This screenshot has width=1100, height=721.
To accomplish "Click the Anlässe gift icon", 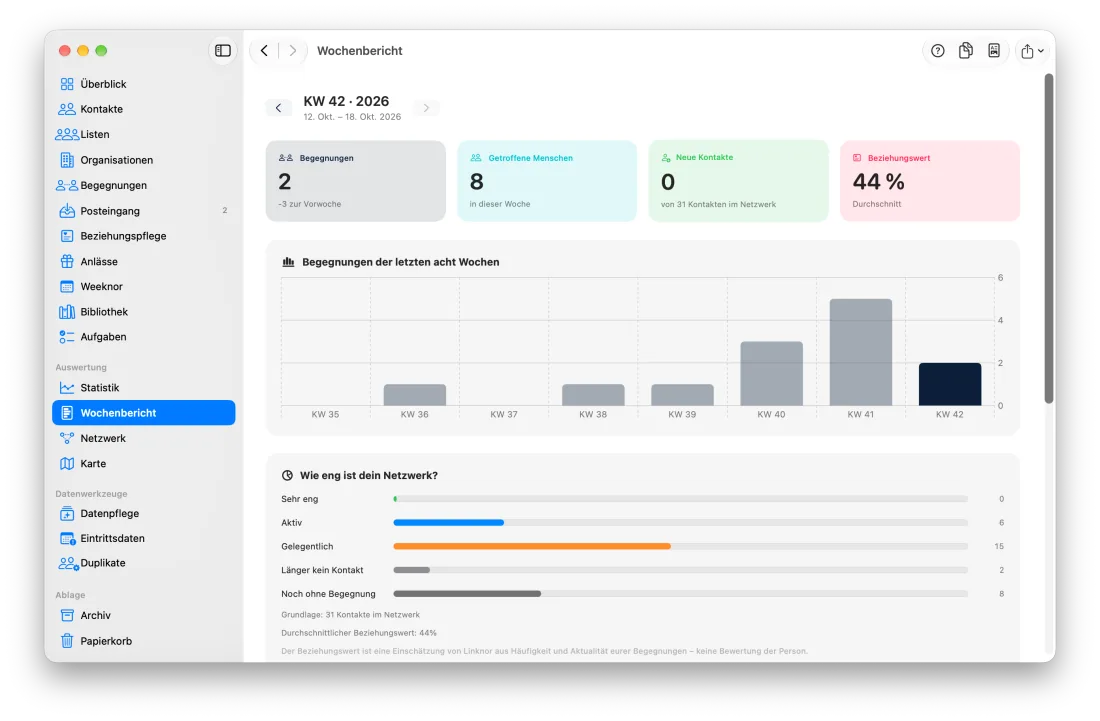I will pos(67,261).
